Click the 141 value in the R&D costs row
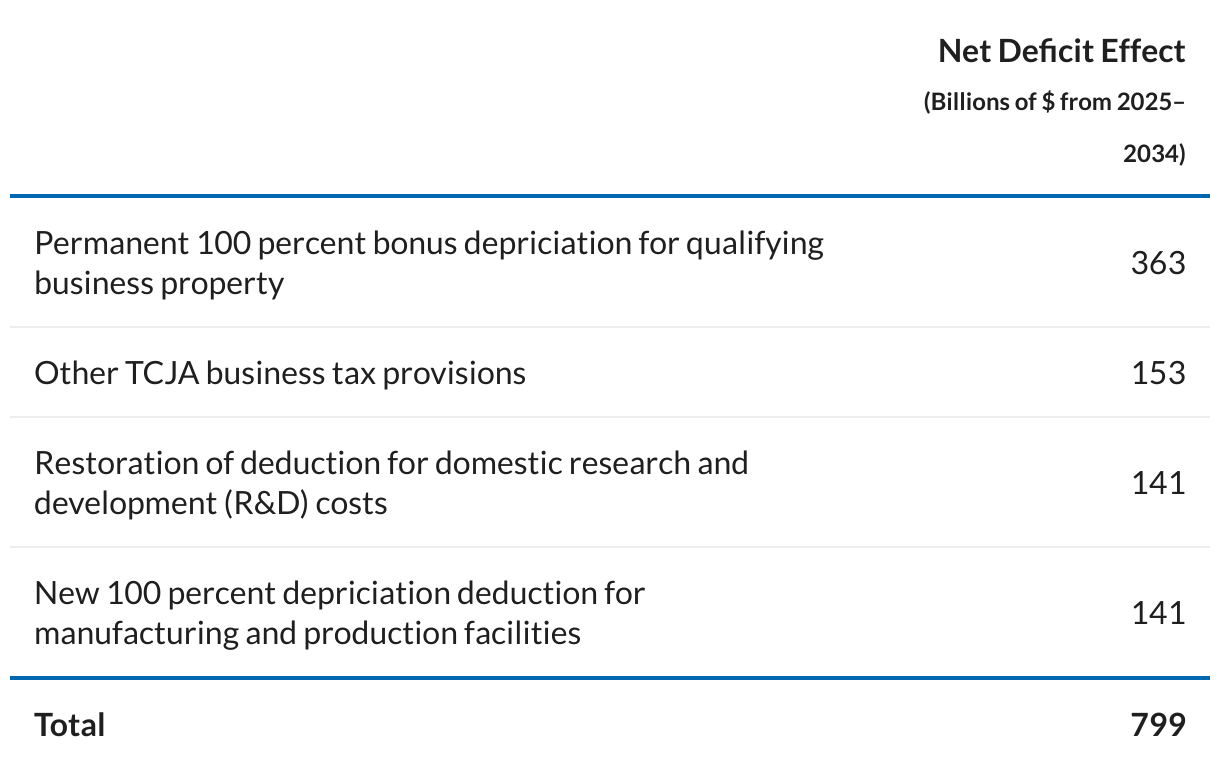1220x778 pixels. (1157, 483)
